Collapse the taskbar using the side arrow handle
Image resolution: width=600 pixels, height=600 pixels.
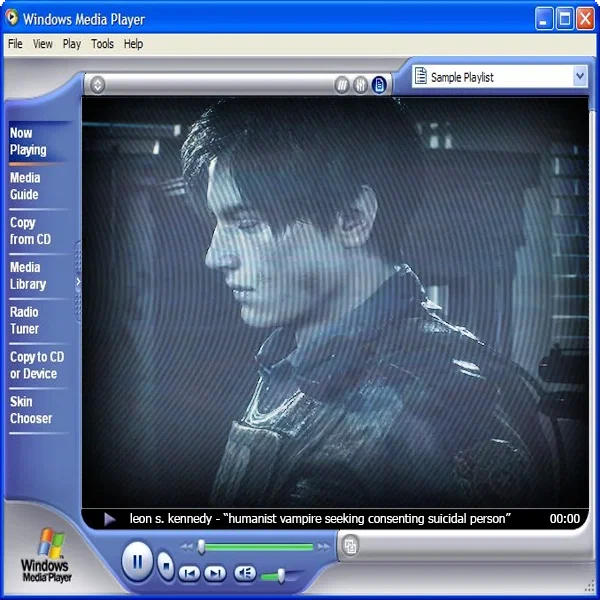pyautogui.click(x=78, y=282)
